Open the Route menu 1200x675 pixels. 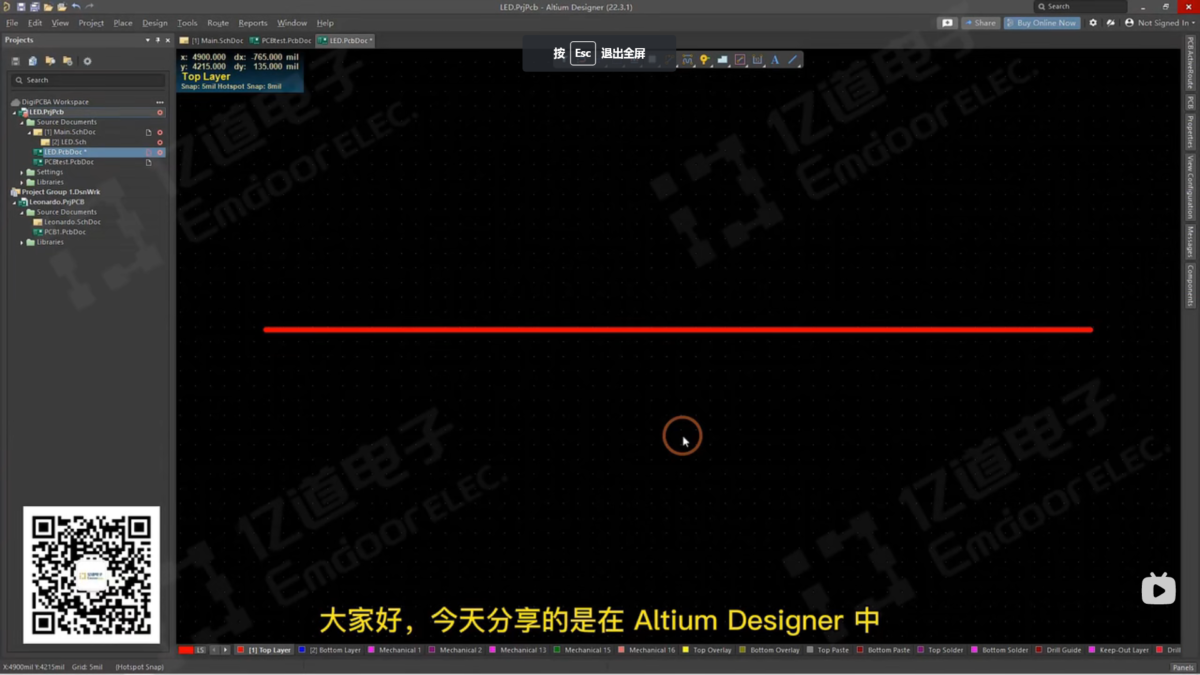218,23
